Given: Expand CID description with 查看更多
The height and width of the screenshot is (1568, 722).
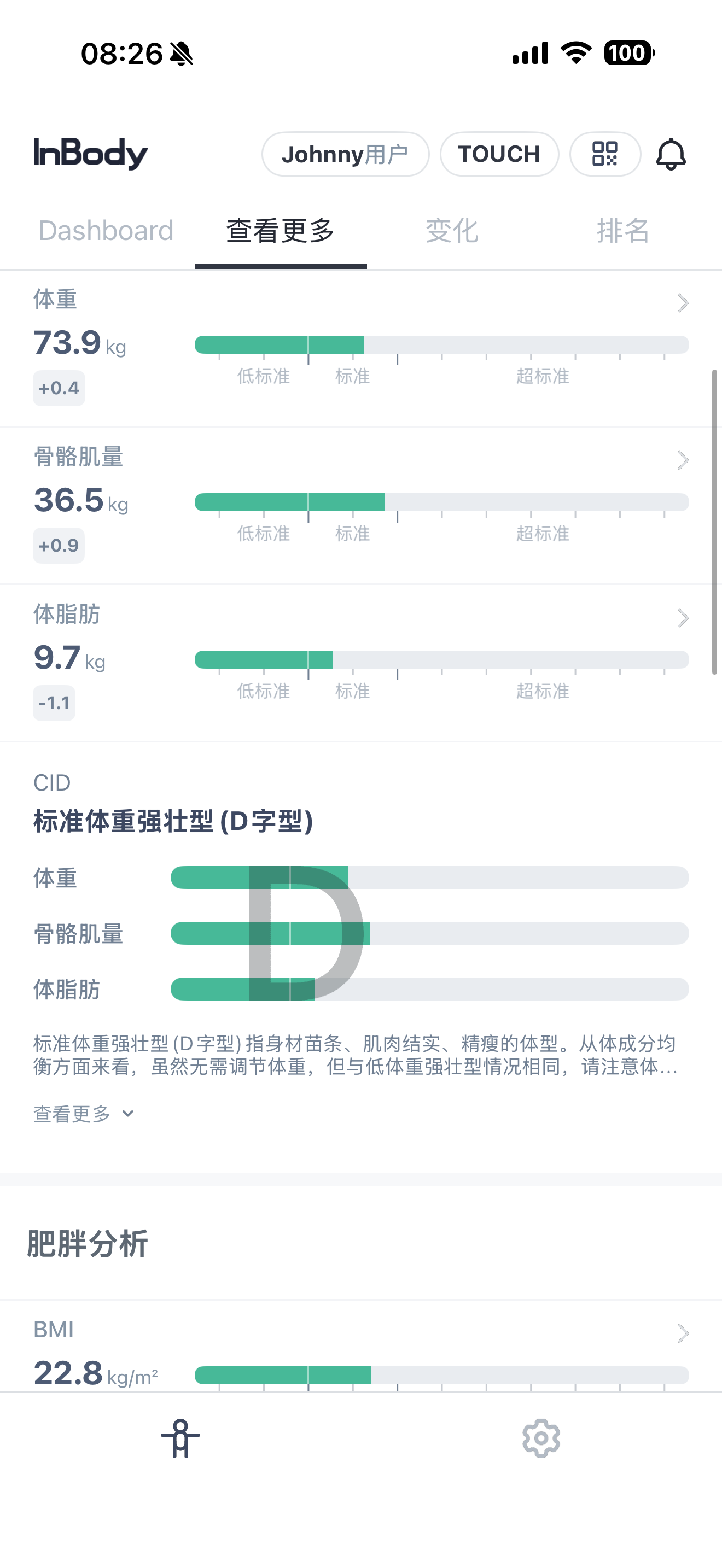Looking at the screenshot, I should [83, 1114].
